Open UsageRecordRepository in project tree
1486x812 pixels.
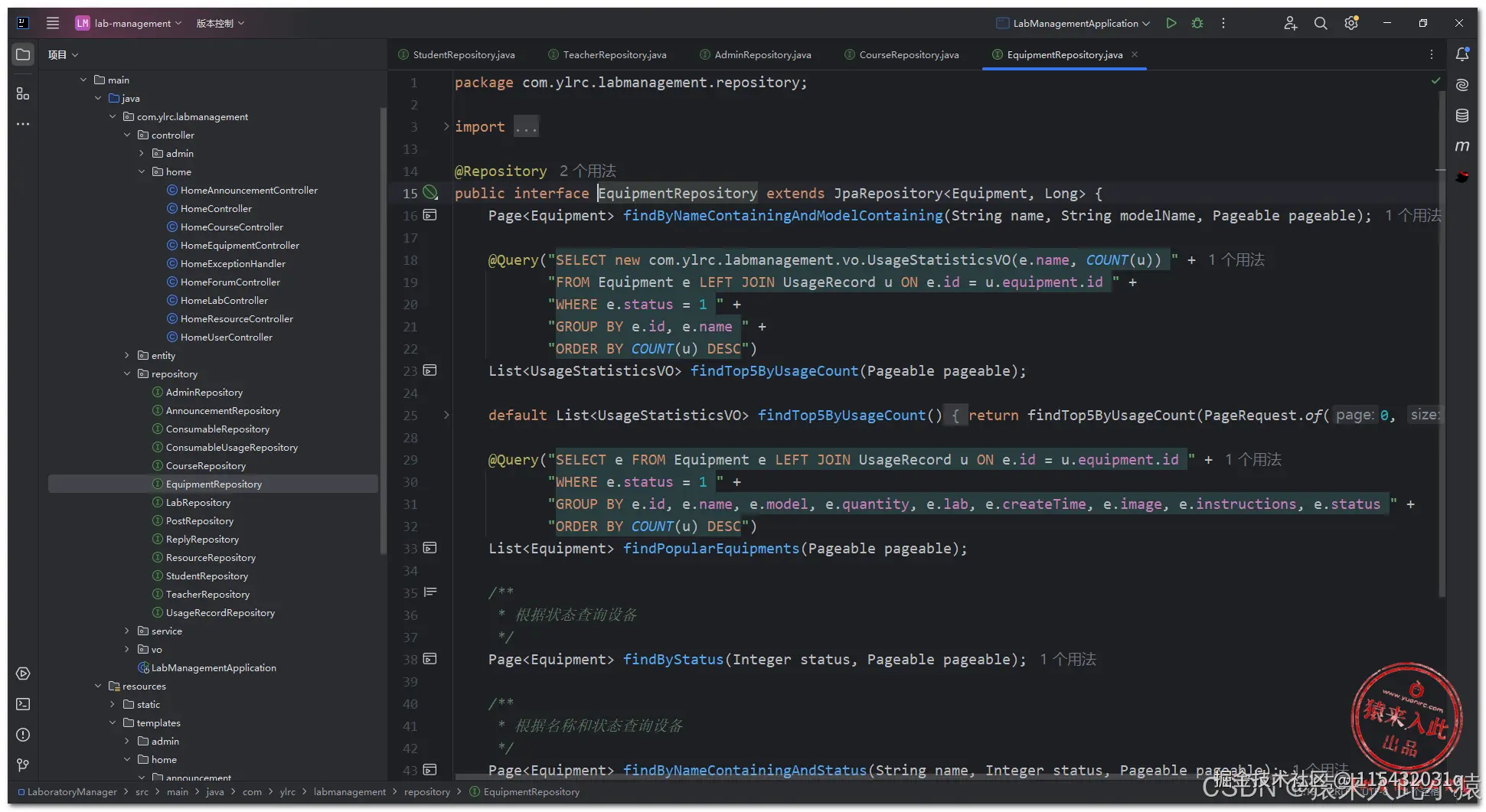coord(220,613)
